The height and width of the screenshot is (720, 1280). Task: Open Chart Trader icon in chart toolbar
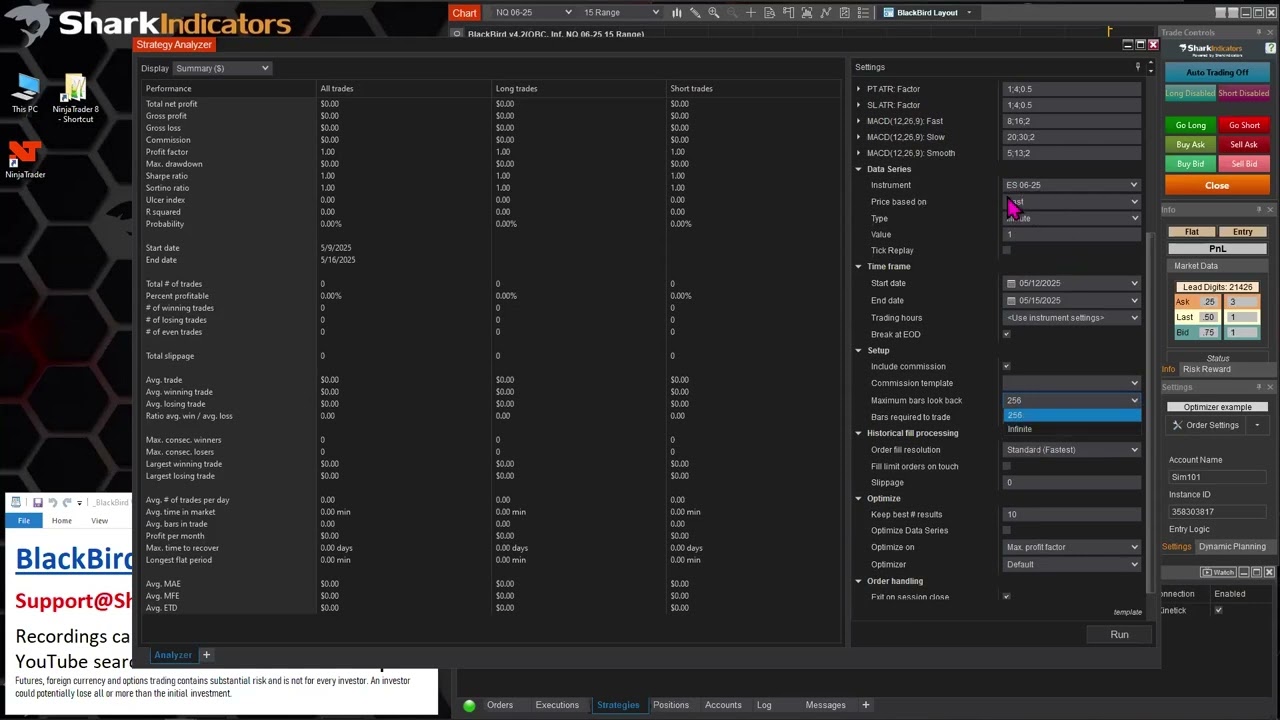[x=789, y=13]
